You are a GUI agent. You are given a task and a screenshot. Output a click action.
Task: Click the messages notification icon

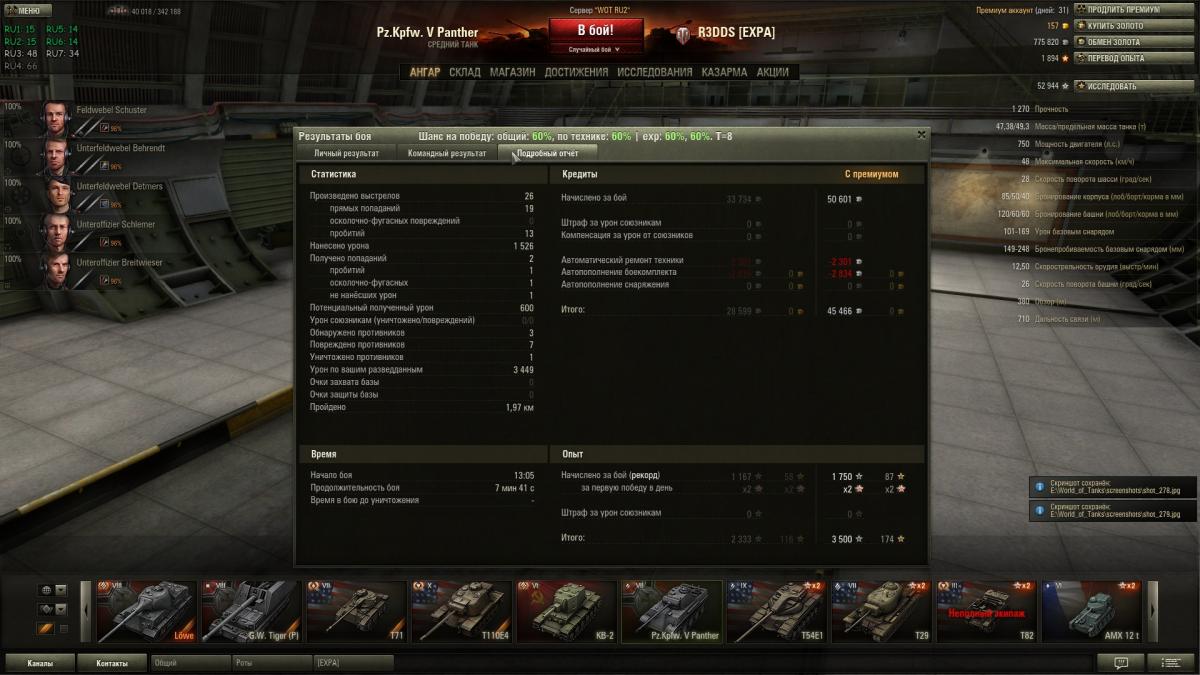[1121, 663]
